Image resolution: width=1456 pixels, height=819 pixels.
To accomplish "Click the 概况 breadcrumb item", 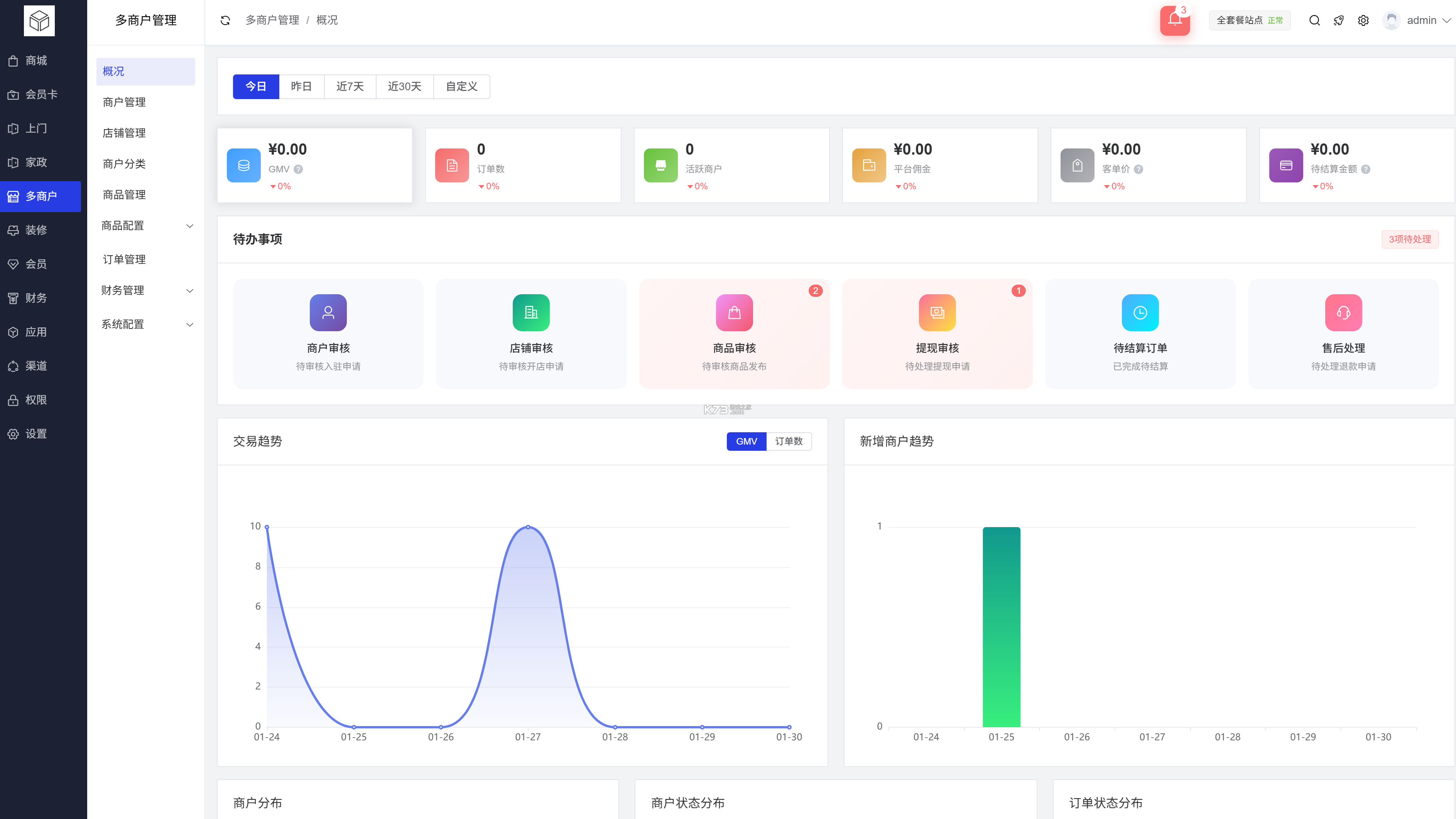I will [x=327, y=20].
